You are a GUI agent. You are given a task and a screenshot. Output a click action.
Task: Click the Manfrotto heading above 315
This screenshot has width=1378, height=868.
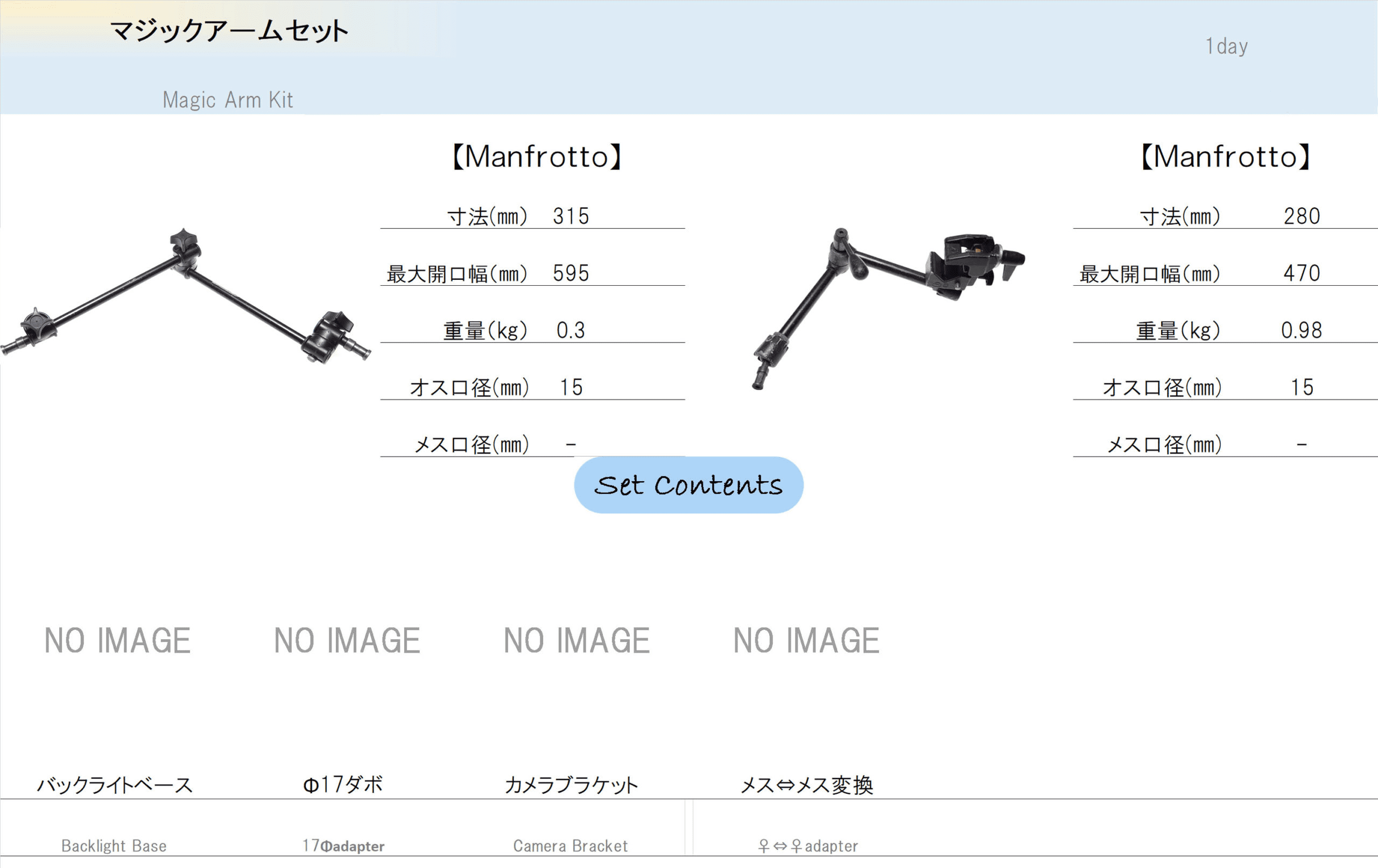(537, 156)
